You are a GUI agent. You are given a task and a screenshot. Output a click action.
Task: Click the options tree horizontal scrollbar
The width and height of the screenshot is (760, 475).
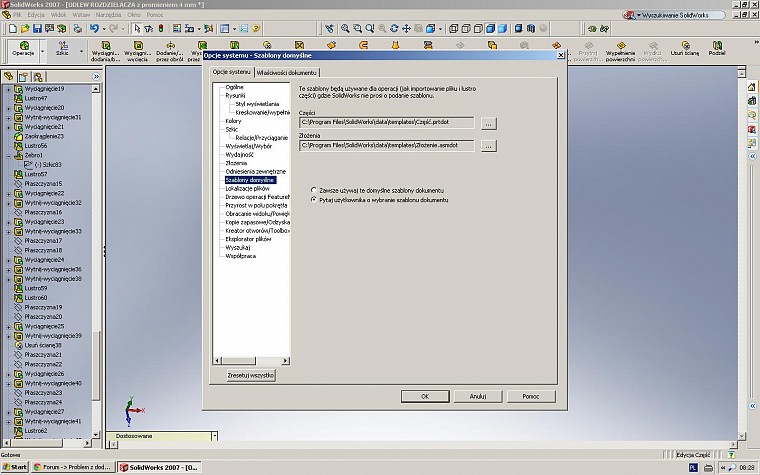tap(252, 361)
